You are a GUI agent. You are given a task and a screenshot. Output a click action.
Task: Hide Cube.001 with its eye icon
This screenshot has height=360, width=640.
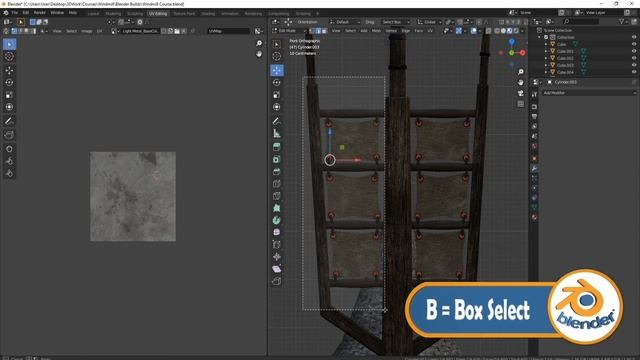coord(634,51)
